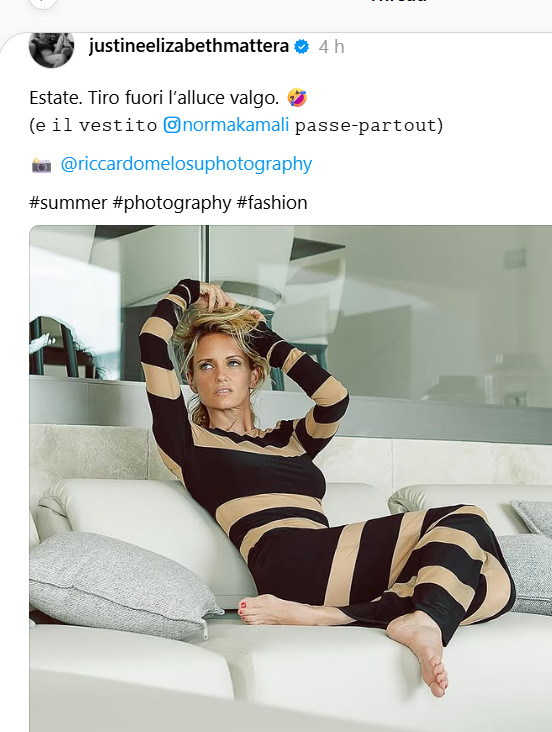Open the #photography hashtag

[172, 203]
